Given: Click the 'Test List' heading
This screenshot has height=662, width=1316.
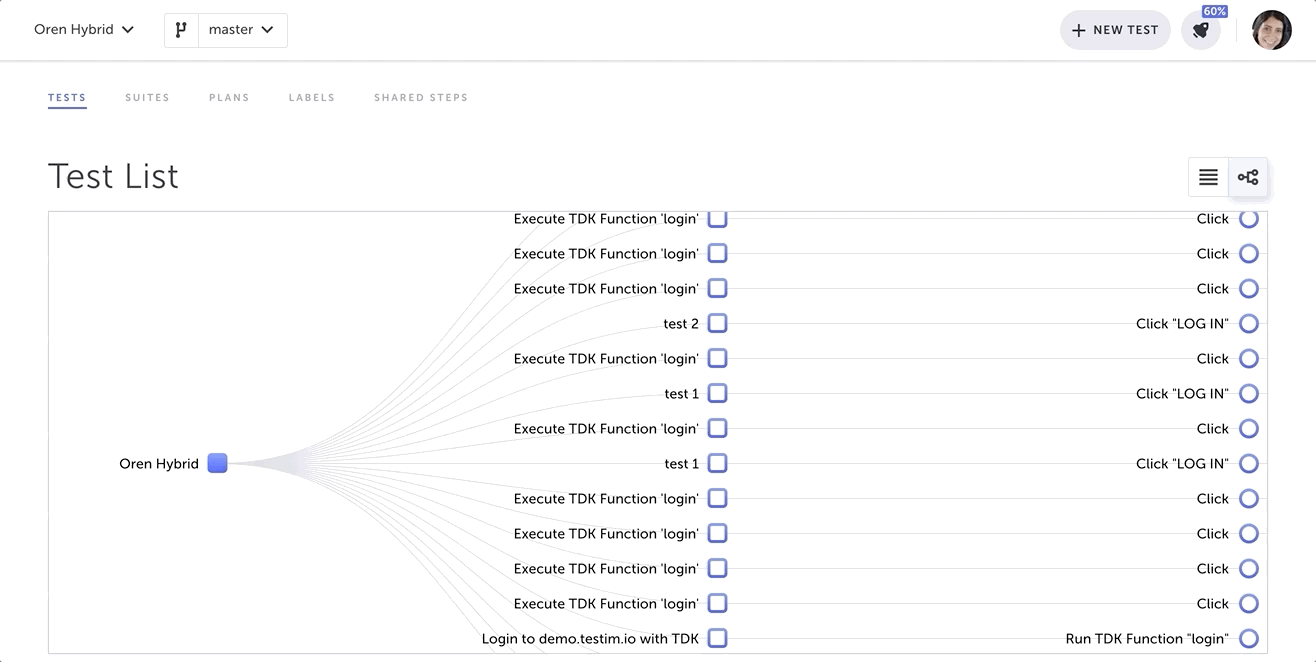Looking at the screenshot, I should [x=113, y=176].
